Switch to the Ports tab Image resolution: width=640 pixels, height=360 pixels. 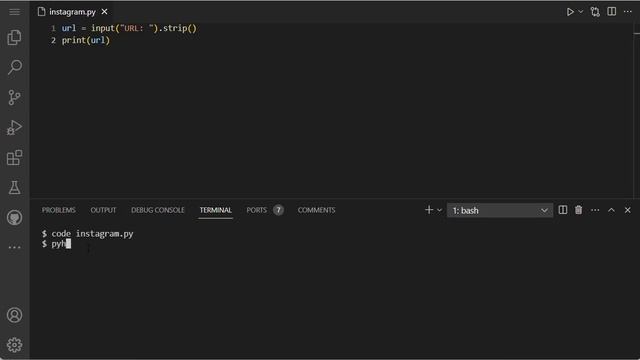click(x=256, y=210)
